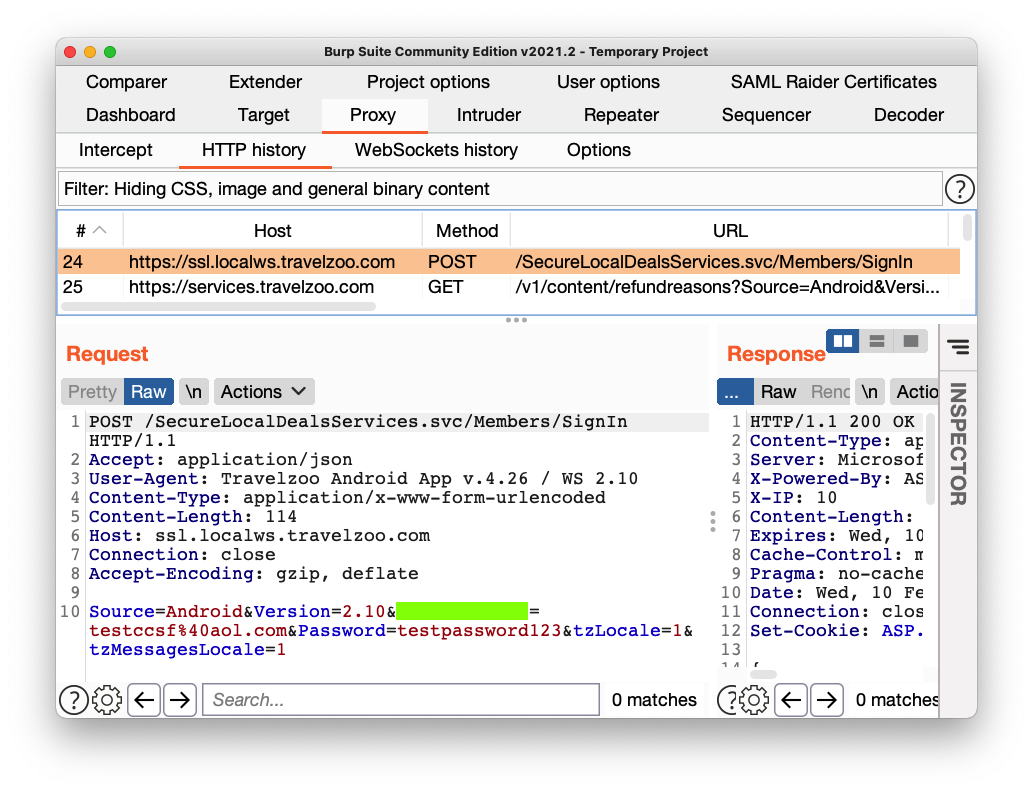Viewport: 1033px width, 792px height.
Task: Click the history table vertical scrollbar
Action: point(966,227)
